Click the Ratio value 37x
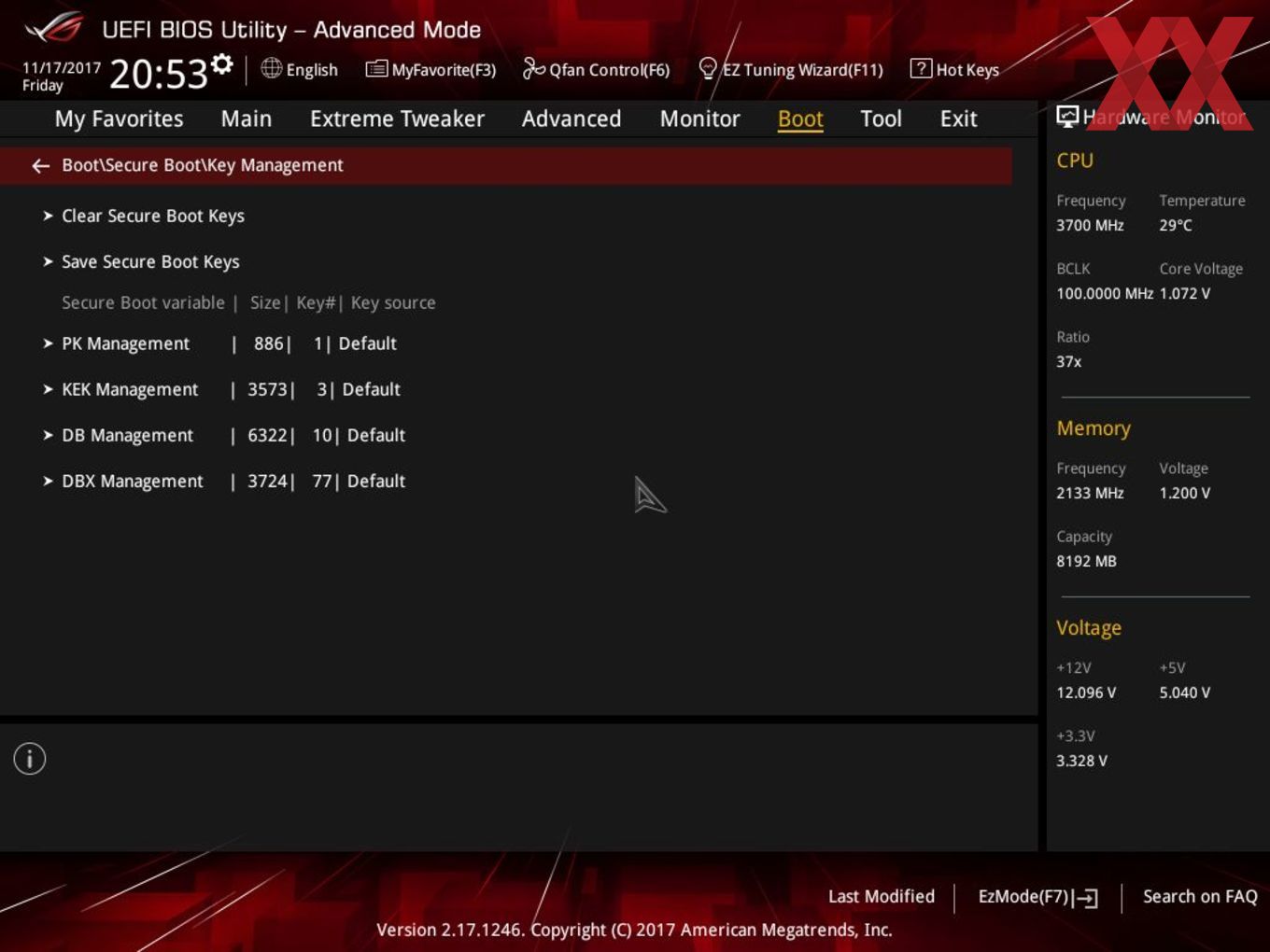This screenshot has width=1270, height=952. click(1069, 361)
